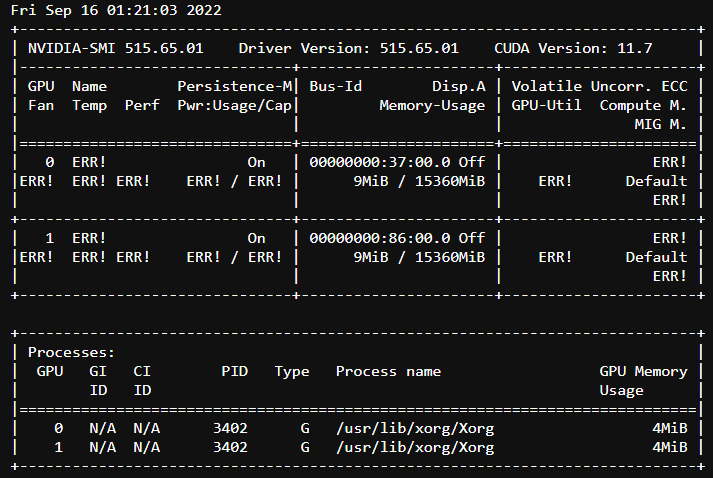This screenshot has width=713, height=478.
Task: Click the Compute M. header
Action: click(x=643, y=106)
